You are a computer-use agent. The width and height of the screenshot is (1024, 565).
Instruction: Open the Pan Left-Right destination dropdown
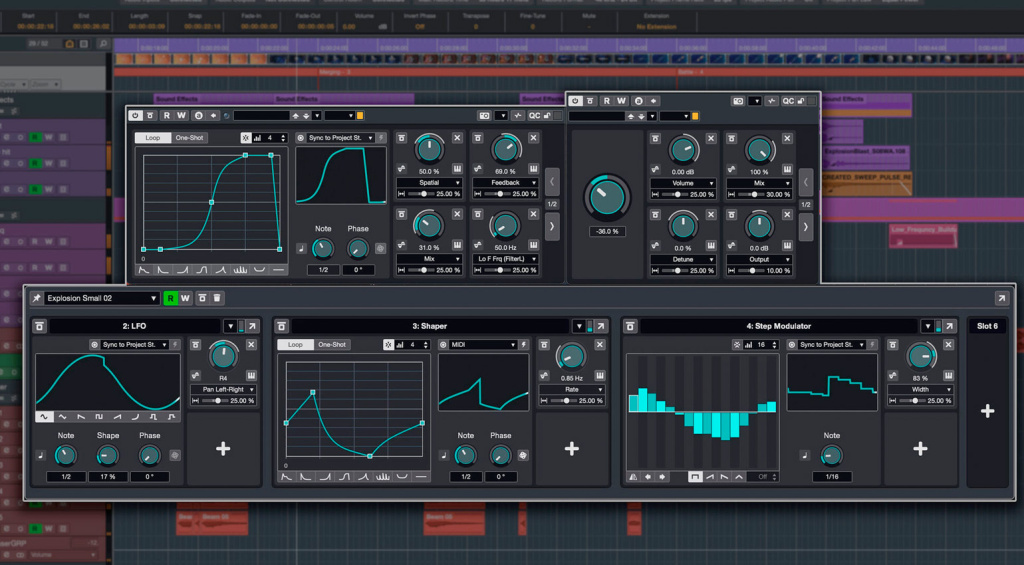pyautogui.click(x=223, y=389)
